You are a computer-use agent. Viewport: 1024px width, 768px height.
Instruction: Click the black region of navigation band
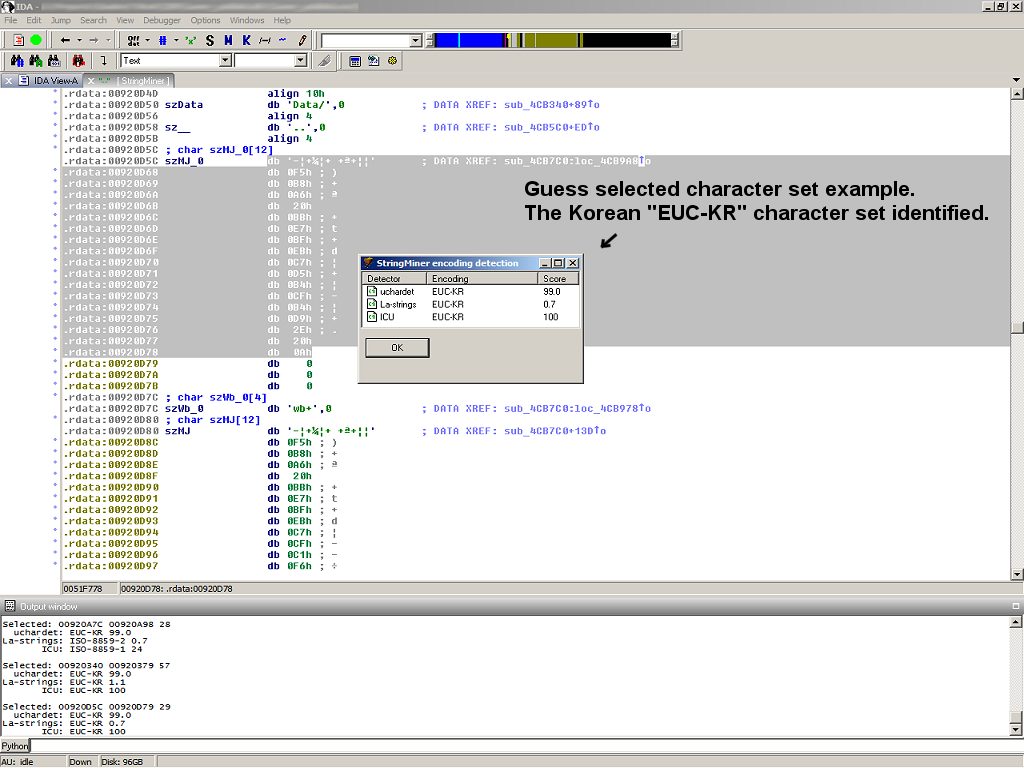pyautogui.click(x=627, y=40)
